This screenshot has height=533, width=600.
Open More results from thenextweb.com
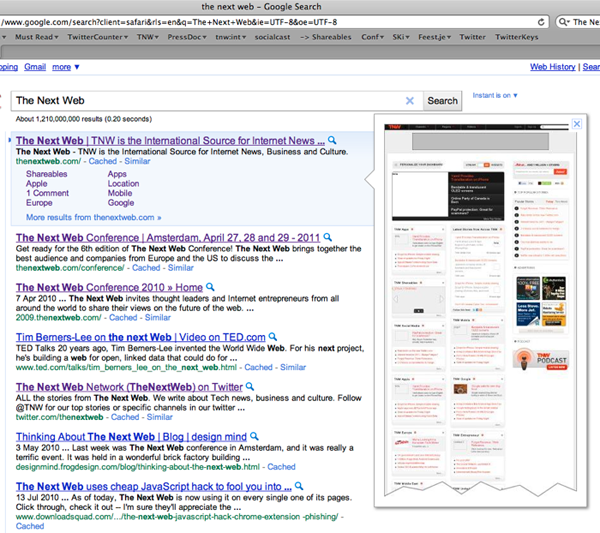[x=94, y=217]
